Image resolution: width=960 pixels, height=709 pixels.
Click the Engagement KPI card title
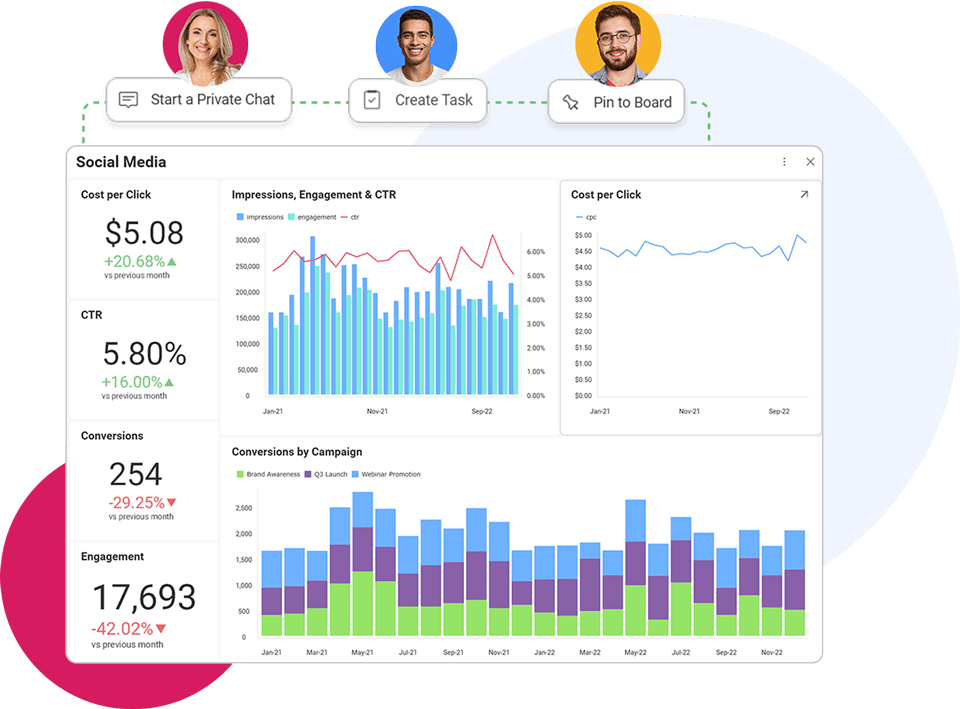(113, 557)
